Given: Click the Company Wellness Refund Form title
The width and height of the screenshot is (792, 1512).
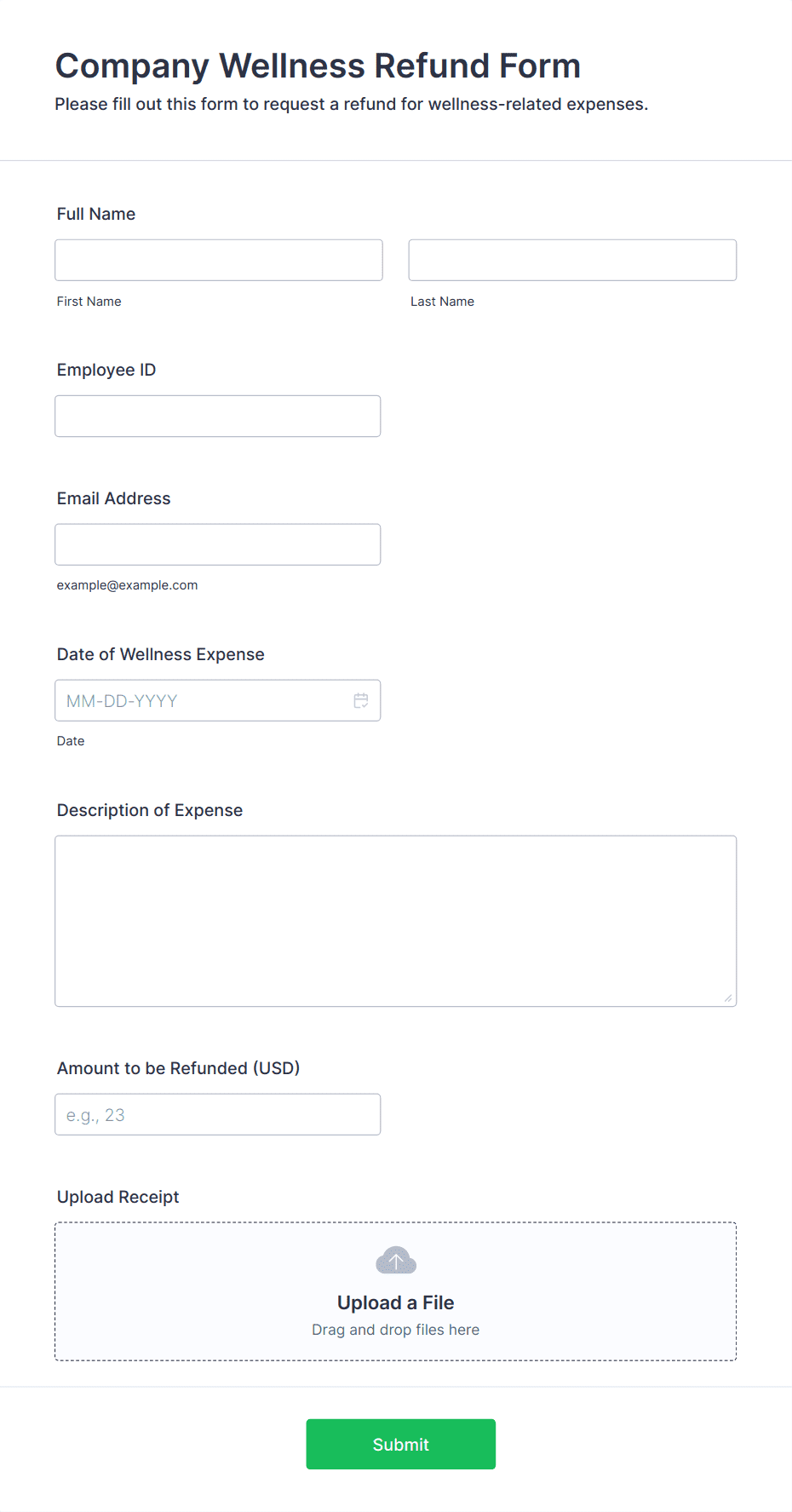Looking at the screenshot, I should point(318,66).
